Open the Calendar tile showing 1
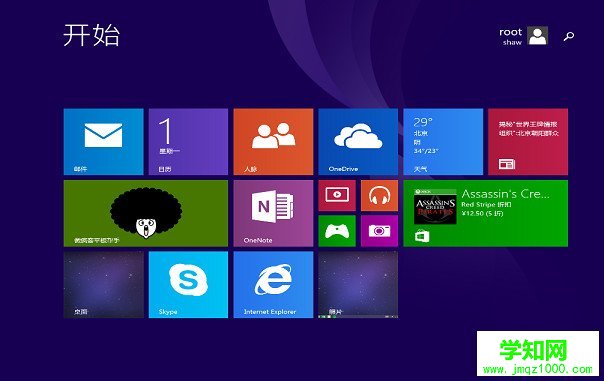The width and height of the screenshot is (604, 381). click(x=188, y=142)
